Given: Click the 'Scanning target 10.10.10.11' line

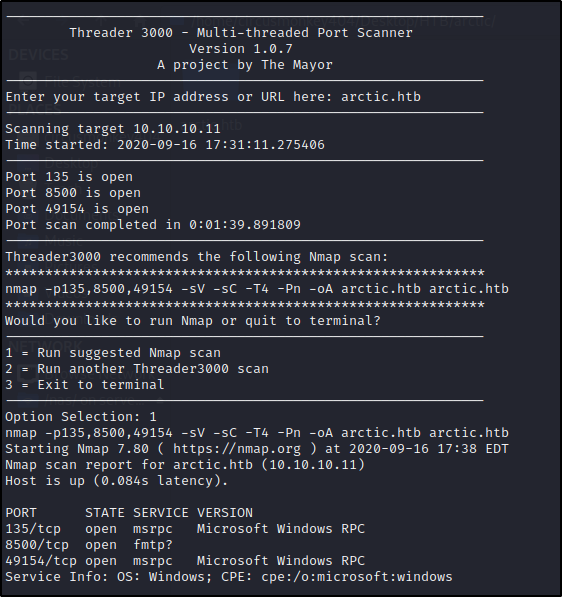Looking at the screenshot, I should coord(113,129).
